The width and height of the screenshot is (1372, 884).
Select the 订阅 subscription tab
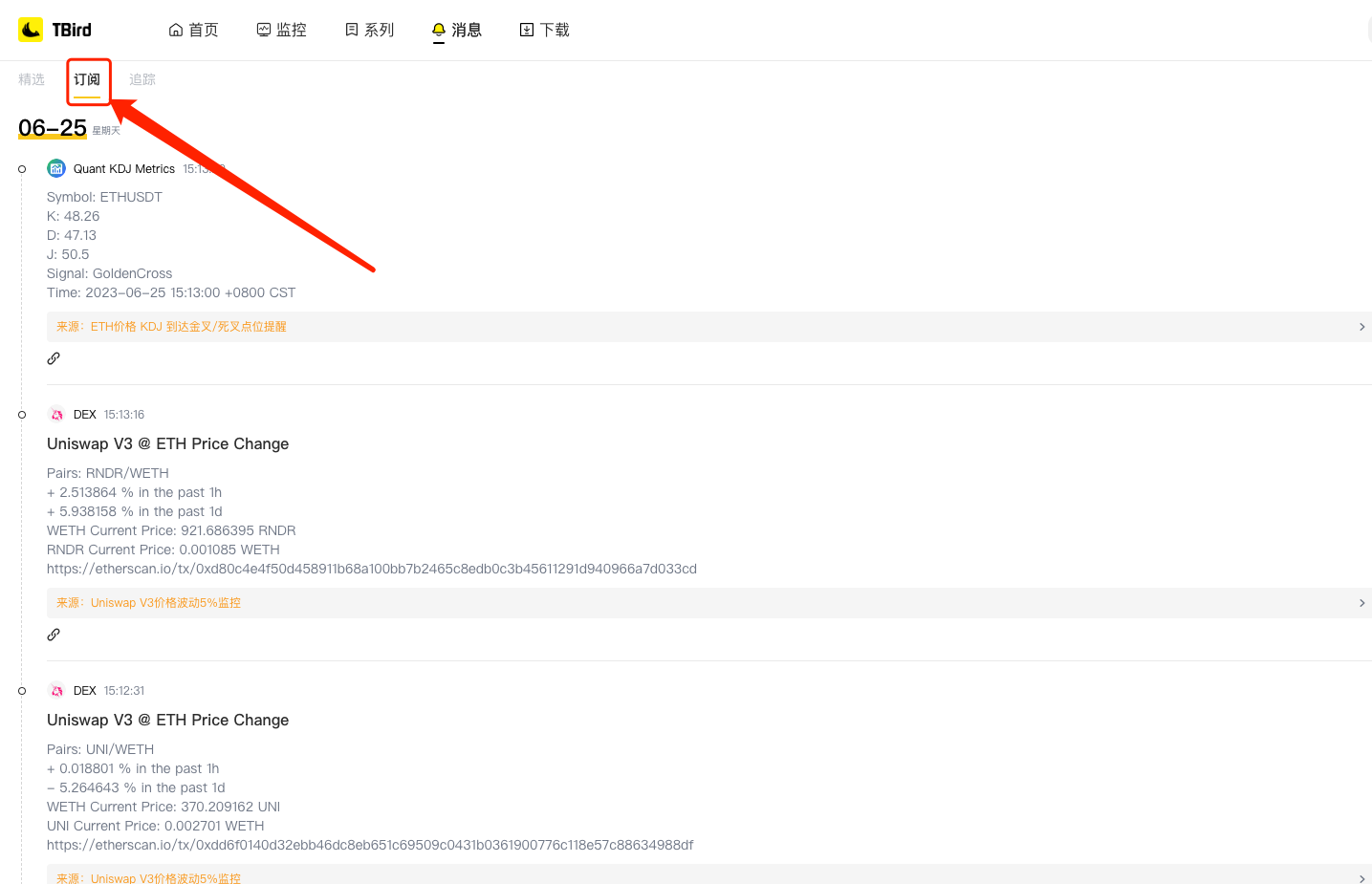[x=87, y=79]
